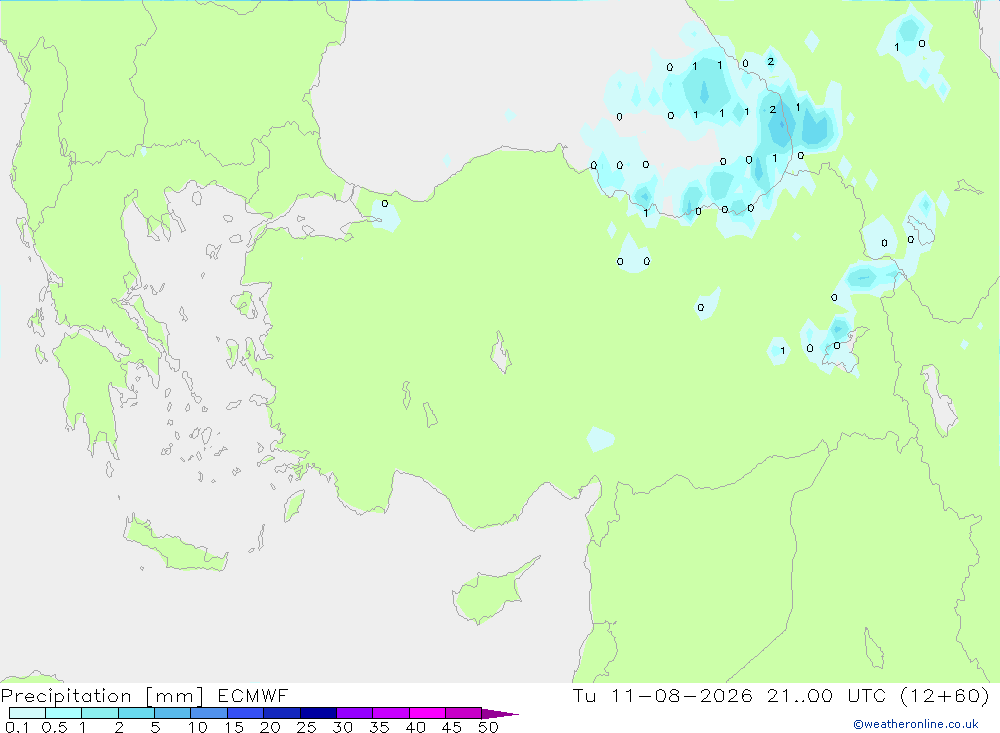Click the '21..00 UTC' time label
1000x733 pixels.
tap(827, 695)
